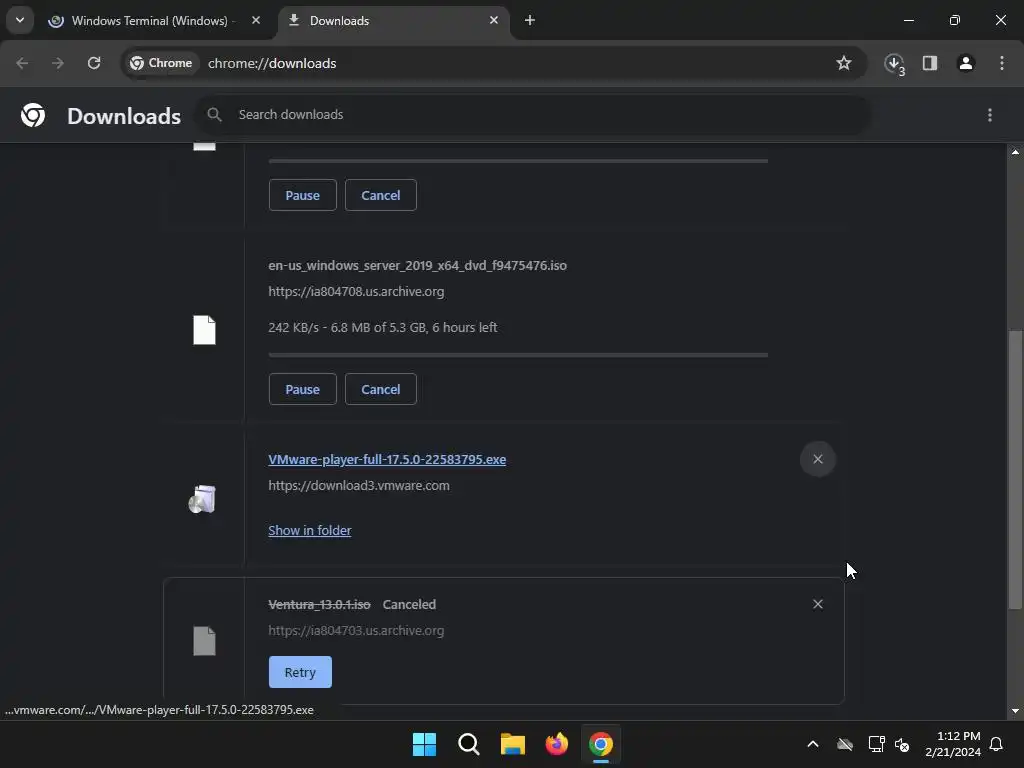
Task: Click the Chrome site info chip
Action: [x=161, y=63]
